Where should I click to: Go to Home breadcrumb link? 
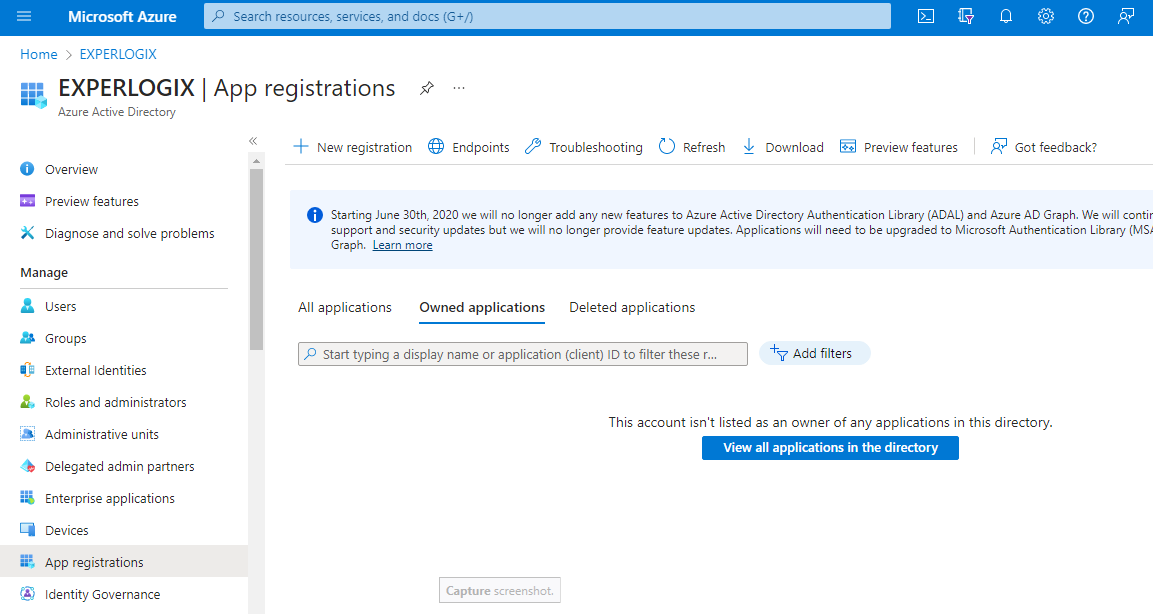[39, 54]
